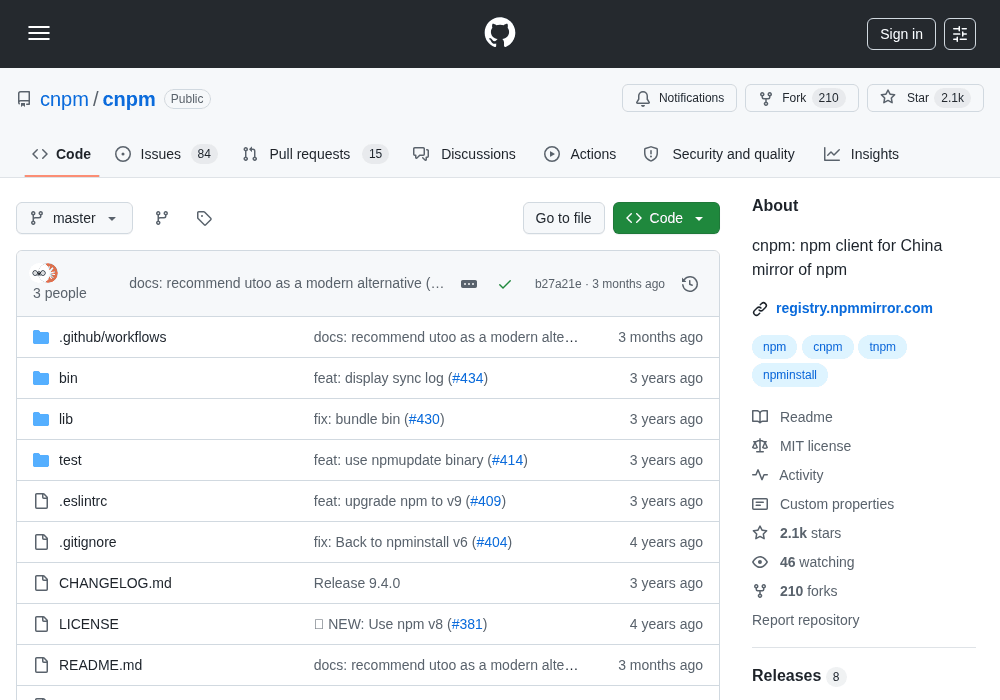The width and height of the screenshot is (1000, 700).
Task: Open the hamburger navigation menu
Action: 39,33
